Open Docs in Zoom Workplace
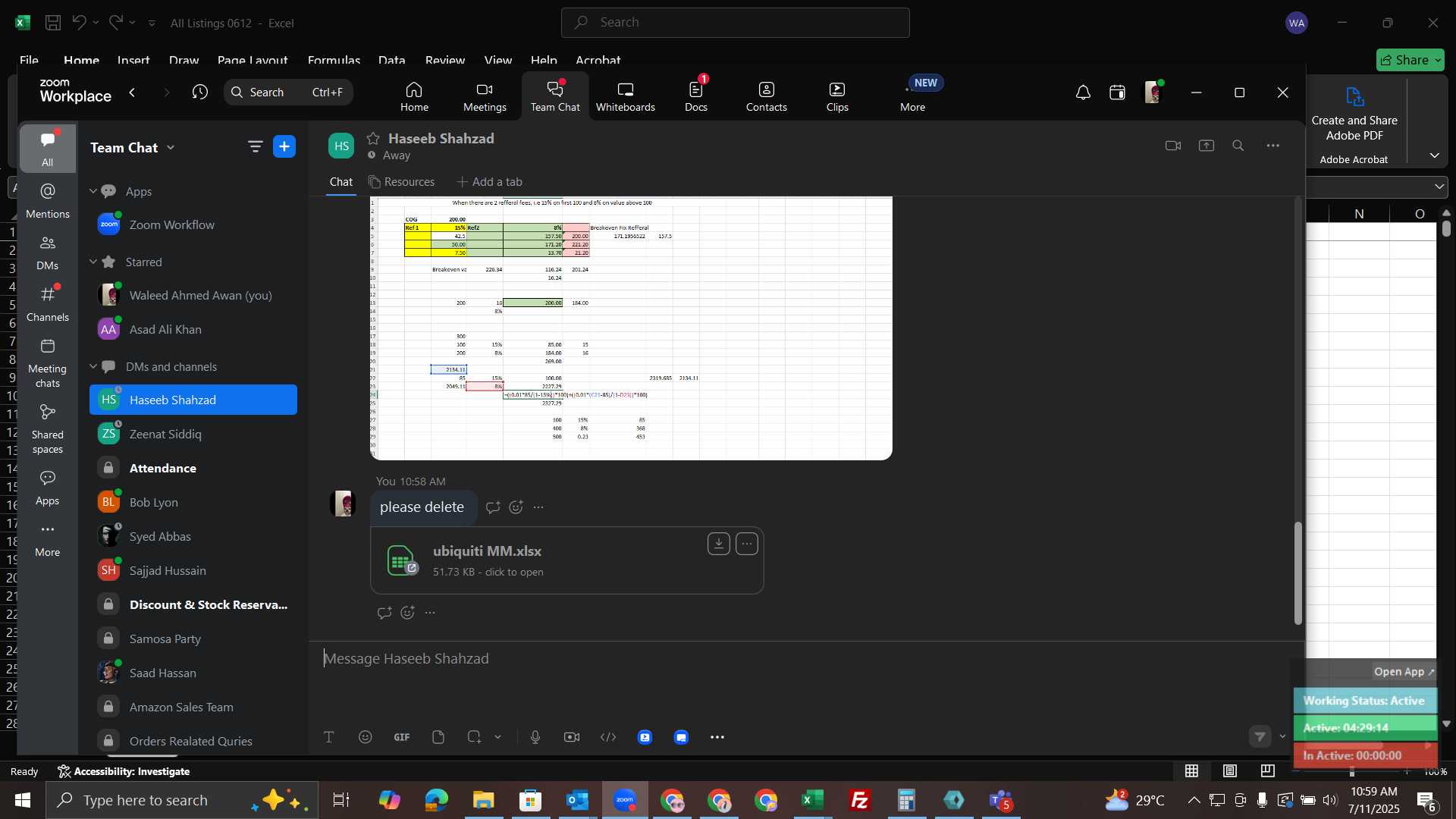This screenshot has height=819, width=1456. click(695, 97)
